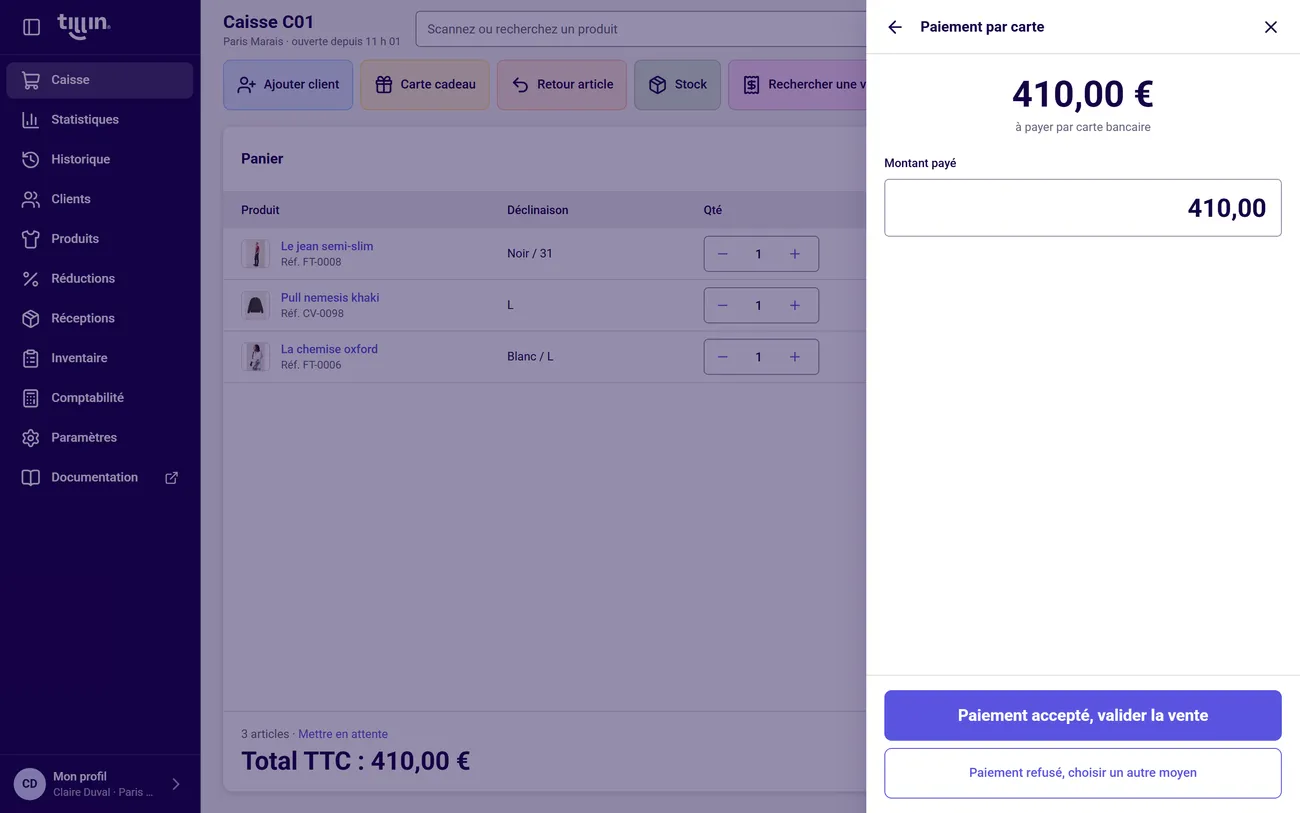Image resolution: width=1300 pixels, height=813 pixels.
Task: Click the Mettre en attente link
Action: [343, 734]
